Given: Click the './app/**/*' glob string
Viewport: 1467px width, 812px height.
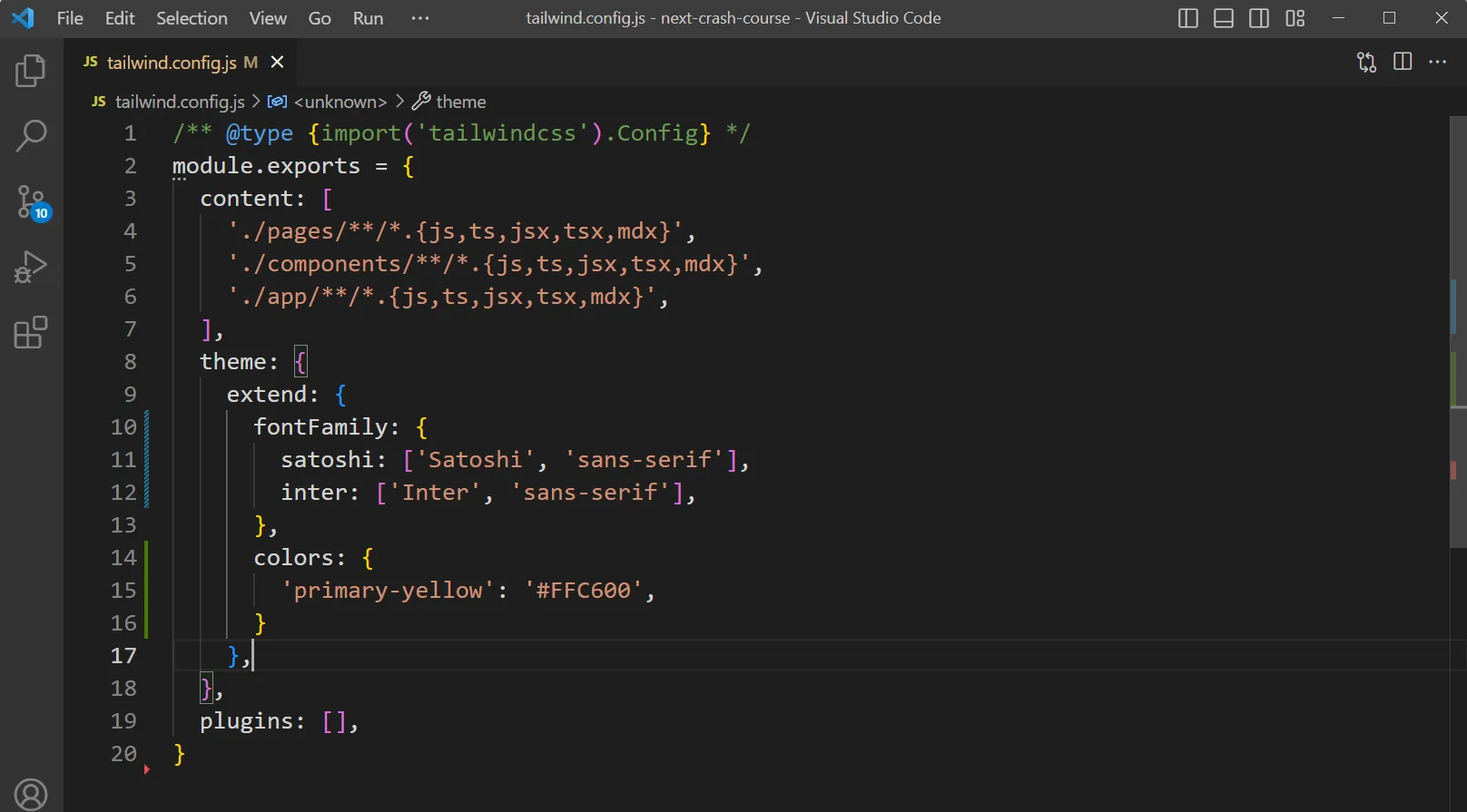Looking at the screenshot, I should pos(442,297).
